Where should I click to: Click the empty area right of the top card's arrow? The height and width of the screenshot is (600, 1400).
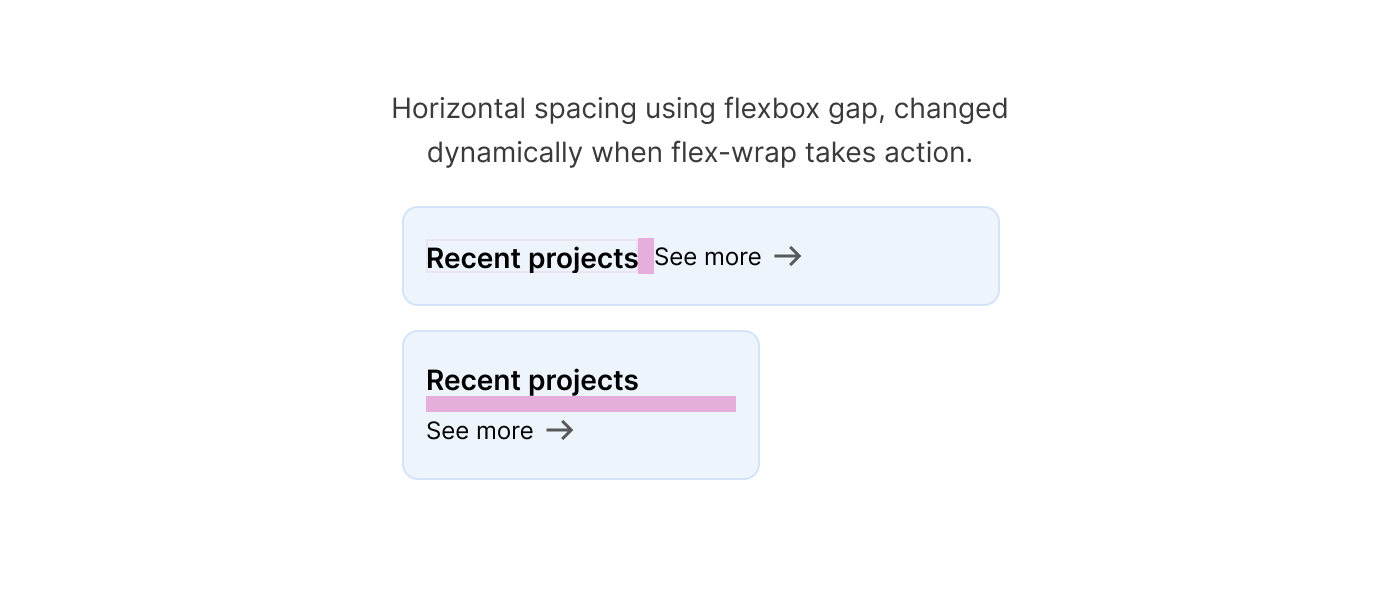pos(900,256)
